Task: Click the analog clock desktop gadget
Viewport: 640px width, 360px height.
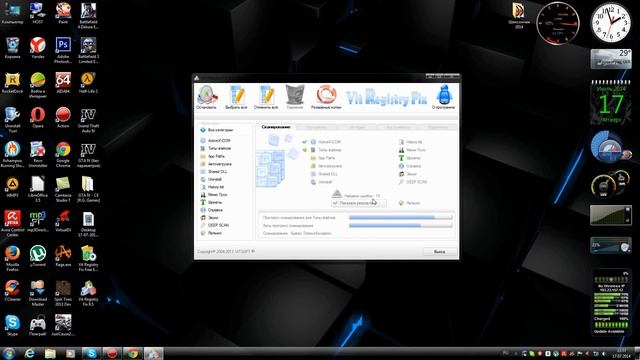Action: (611, 22)
